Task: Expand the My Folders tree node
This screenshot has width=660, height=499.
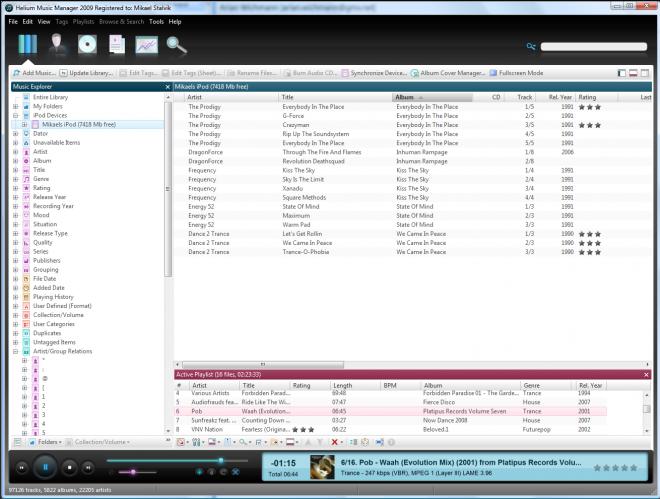Action: point(16,106)
